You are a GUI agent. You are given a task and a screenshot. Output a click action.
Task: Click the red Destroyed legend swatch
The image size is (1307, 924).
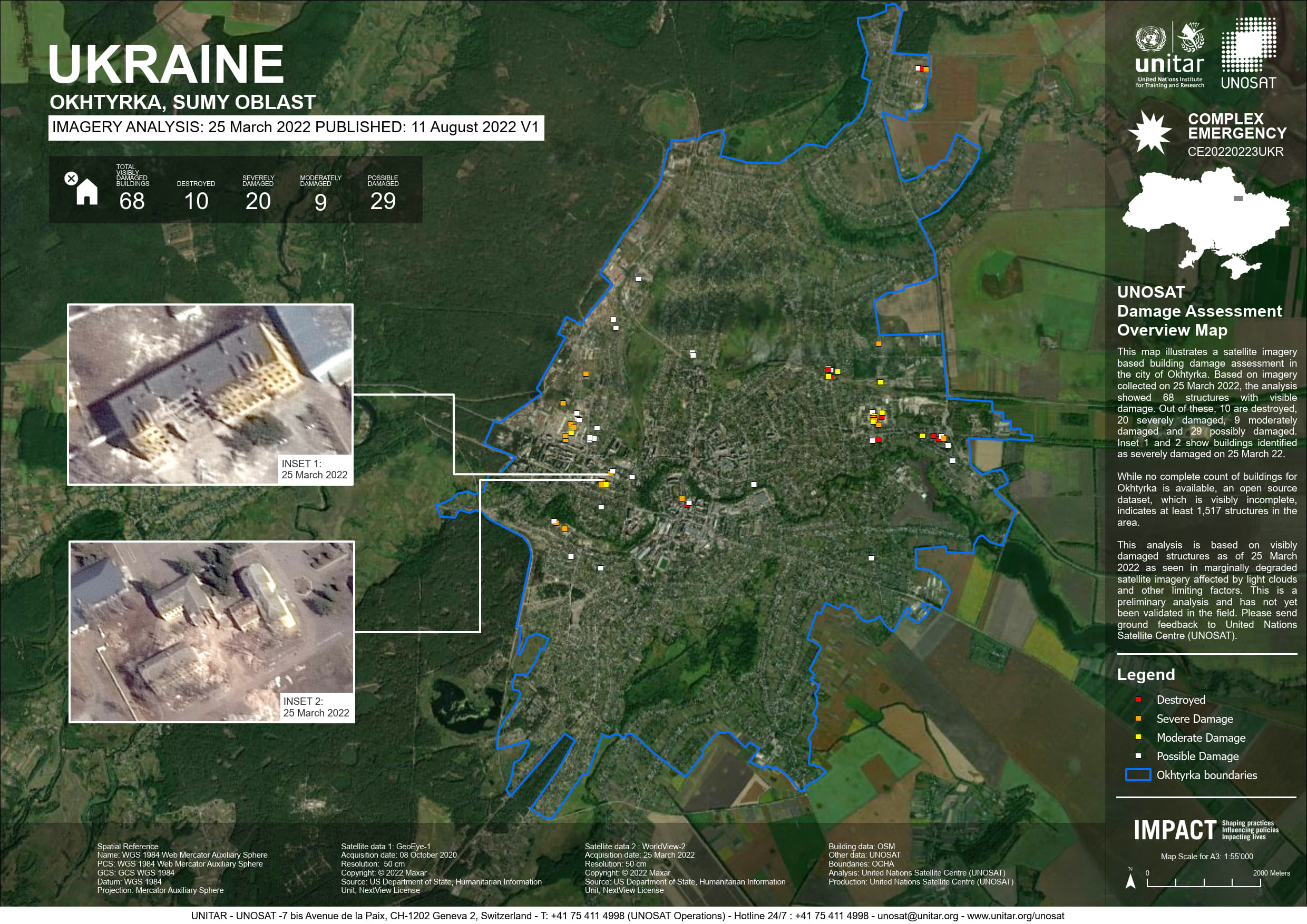pyautogui.click(x=1138, y=700)
